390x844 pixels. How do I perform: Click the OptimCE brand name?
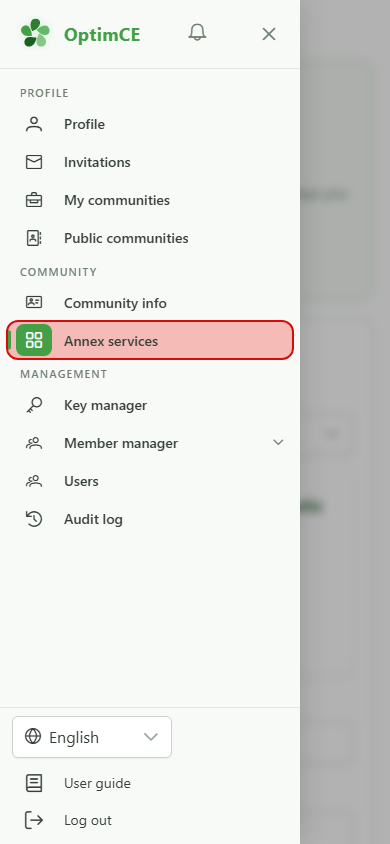coord(102,34)
